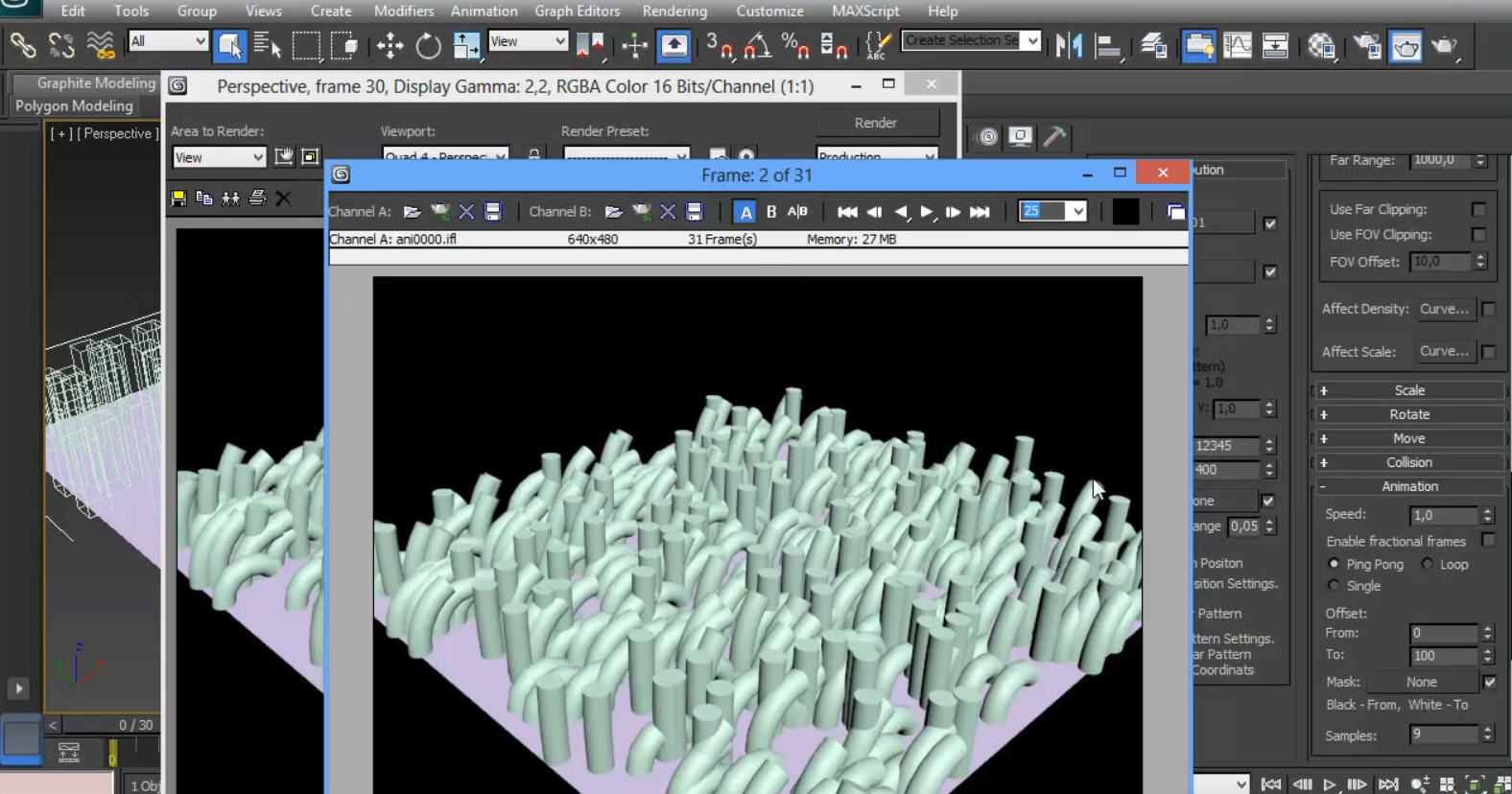The height and width of the screenshot is (794, 1512).
Task: Enable Use Far Clipping checkbox
Action: click(x=1478, y=209)
